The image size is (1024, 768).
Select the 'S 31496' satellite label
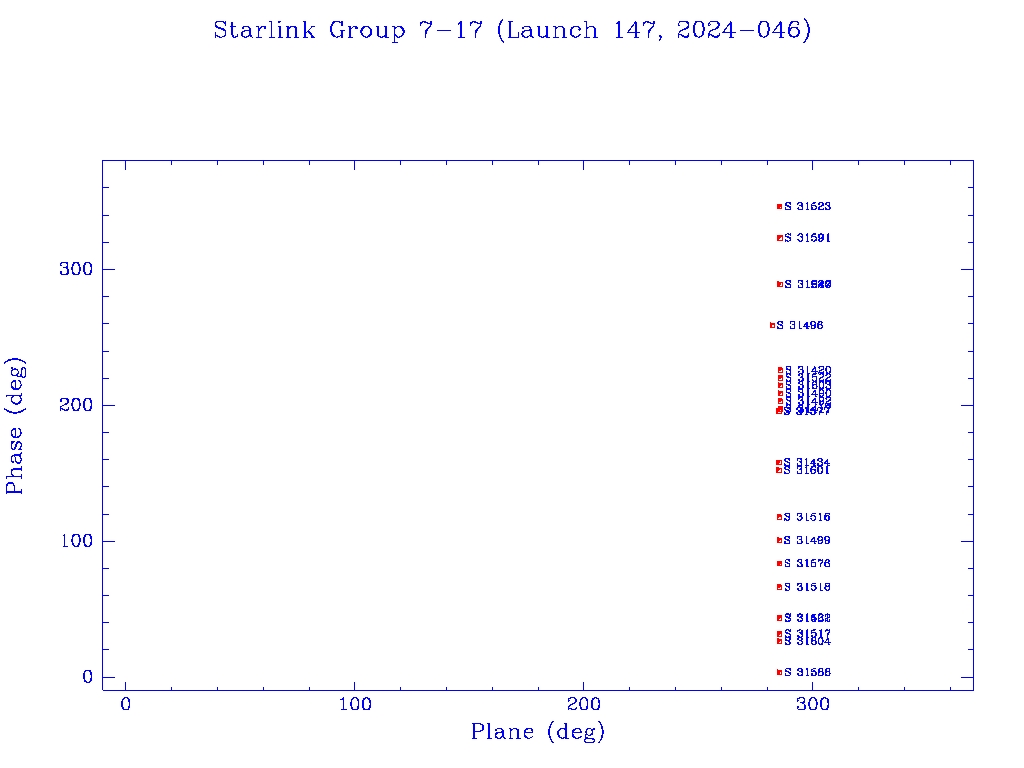[800, 325]
